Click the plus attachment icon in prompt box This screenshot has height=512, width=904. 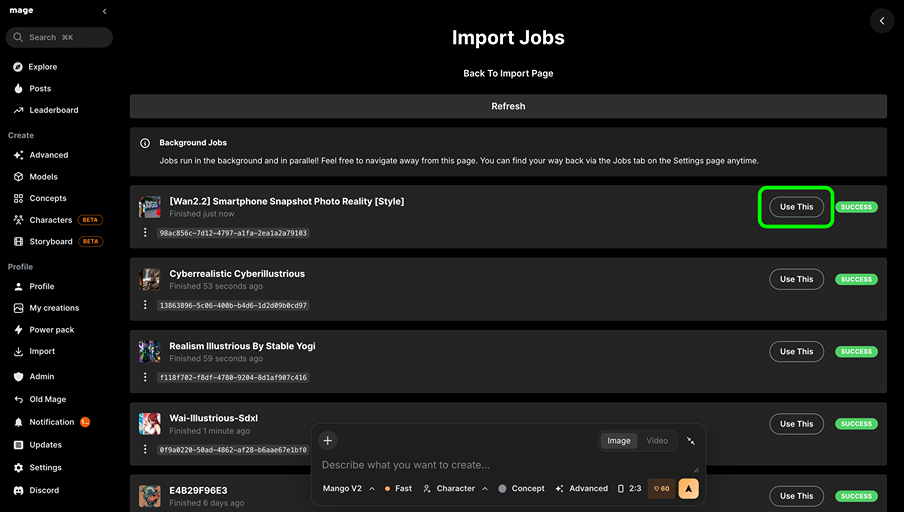point(327,440)
